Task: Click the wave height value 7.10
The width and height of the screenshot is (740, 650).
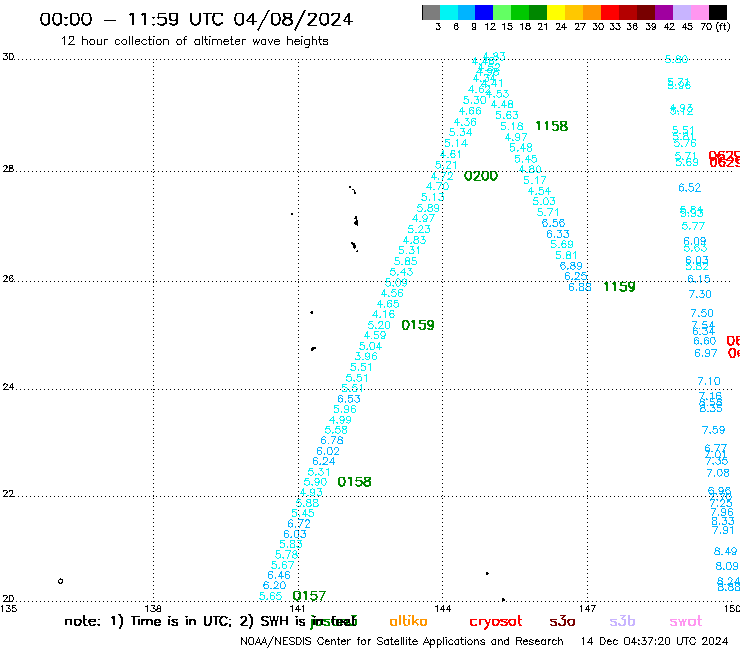Action: (x=709, y=381)
